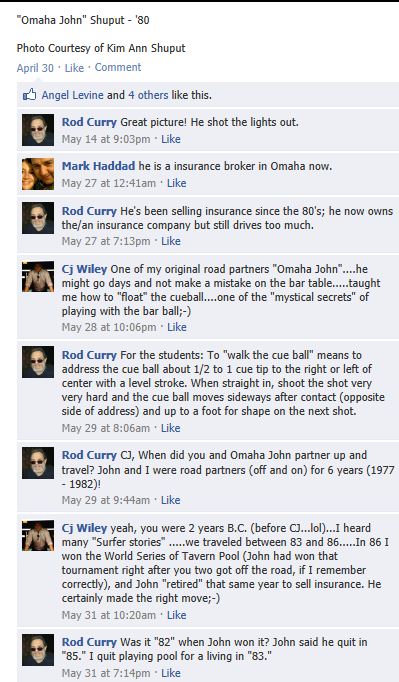399x682 pixels.
Task: Like Cj Wiley's May 28 comment
Action: [177, 327]
